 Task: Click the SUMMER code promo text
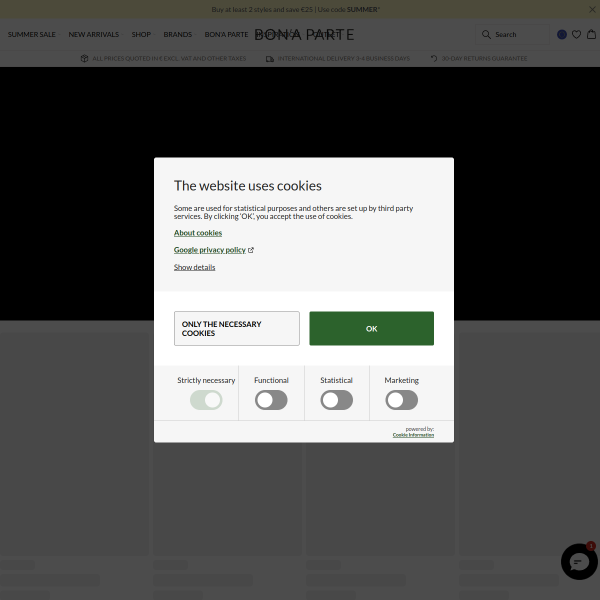coord(295,10)
